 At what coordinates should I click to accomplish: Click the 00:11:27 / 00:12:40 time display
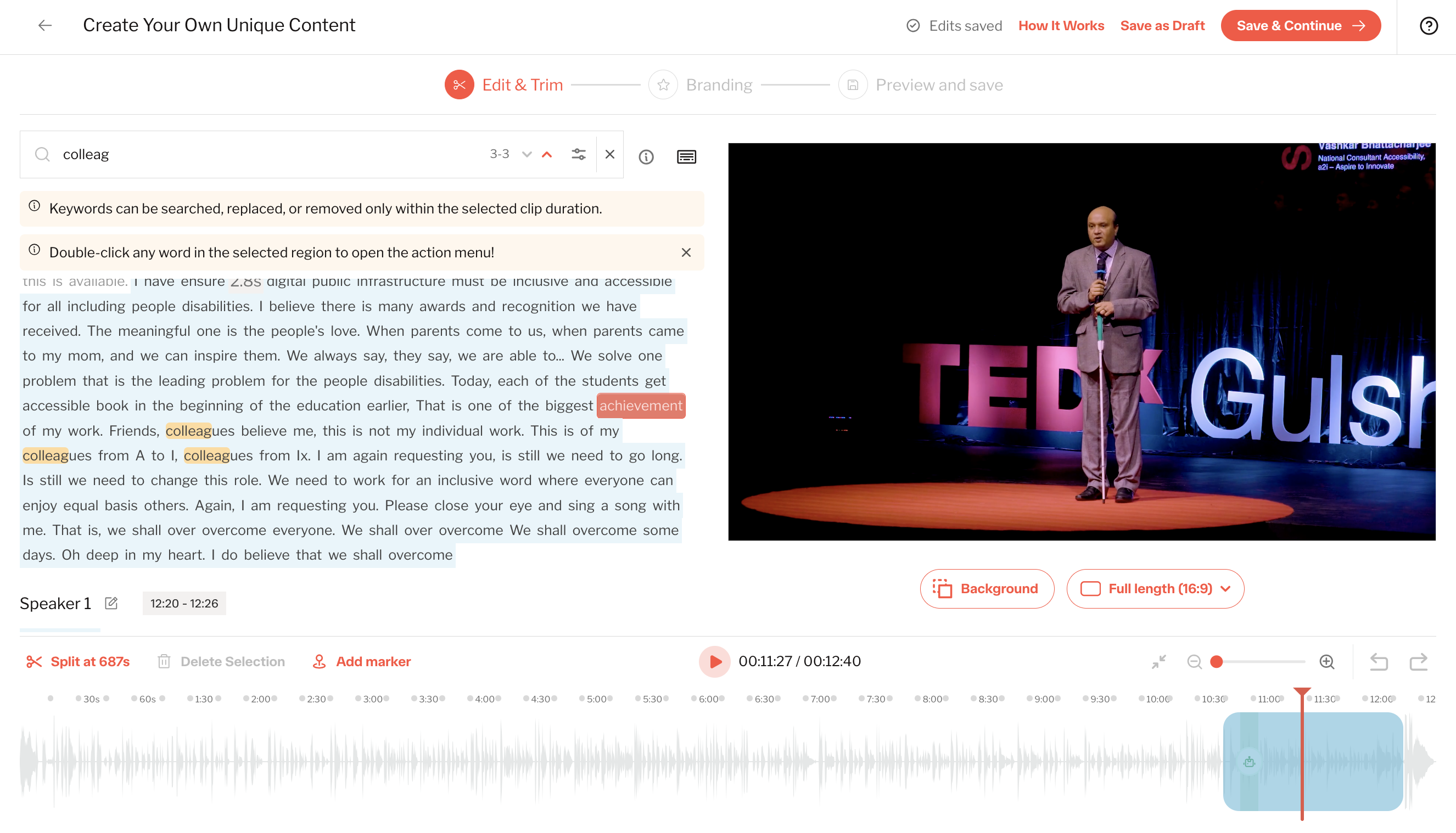pos(799,661)
